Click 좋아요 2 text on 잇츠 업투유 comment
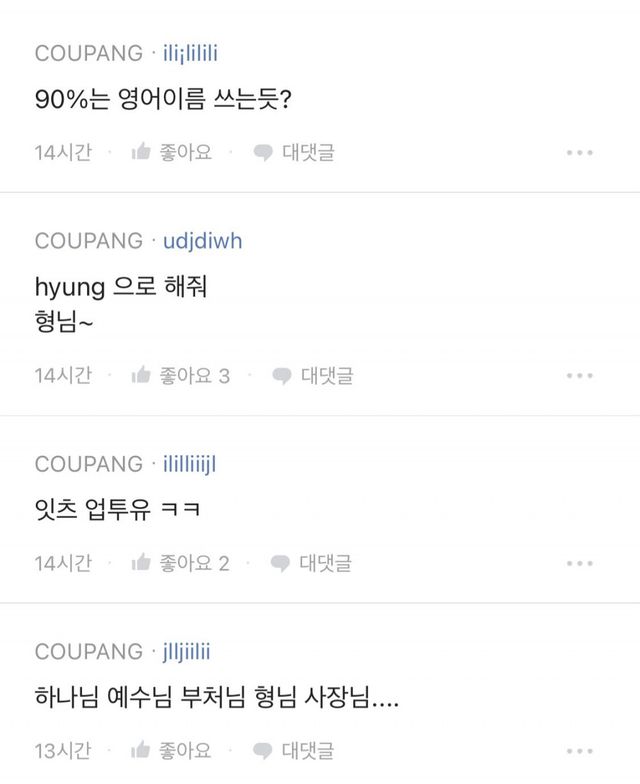640x784 pixels. (x=195, y=563)
